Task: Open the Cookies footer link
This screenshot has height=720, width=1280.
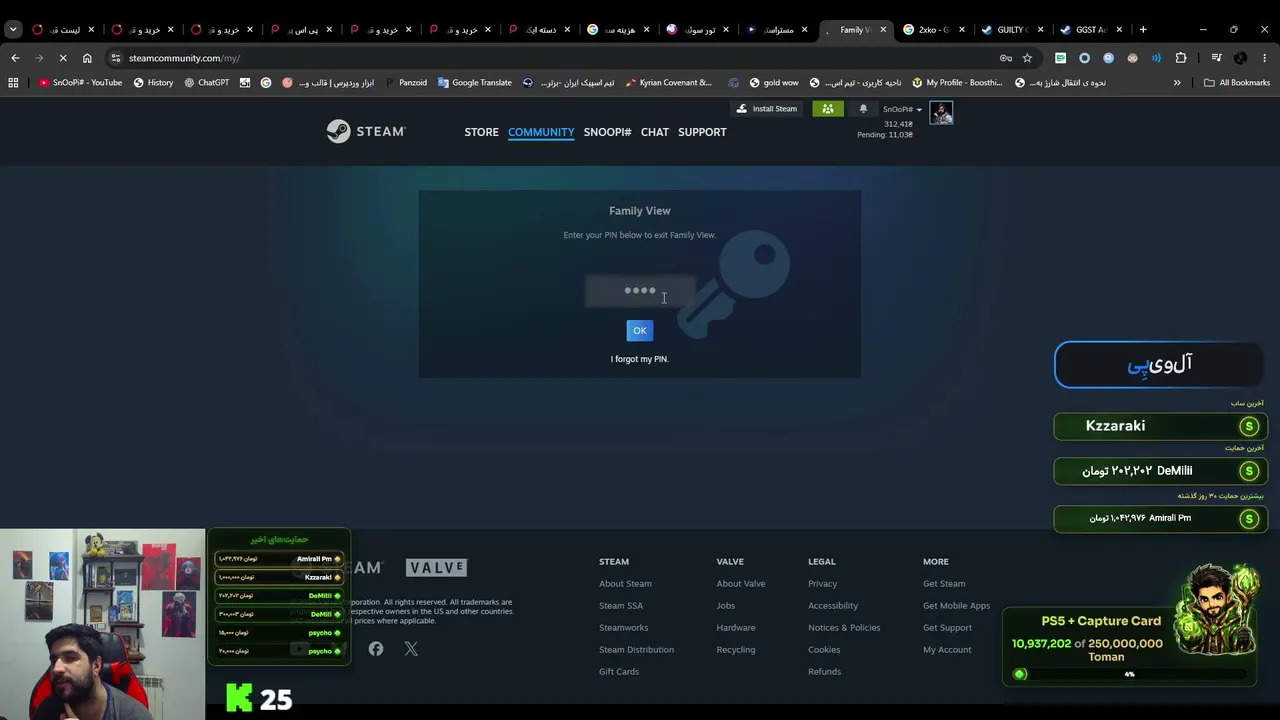Action: tap(824, 650)
